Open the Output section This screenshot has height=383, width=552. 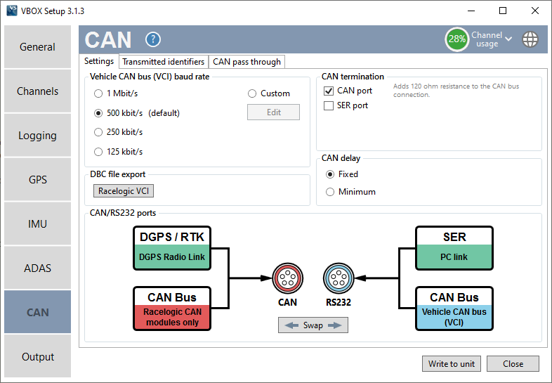pyautogui.click(x=37, y=357)
